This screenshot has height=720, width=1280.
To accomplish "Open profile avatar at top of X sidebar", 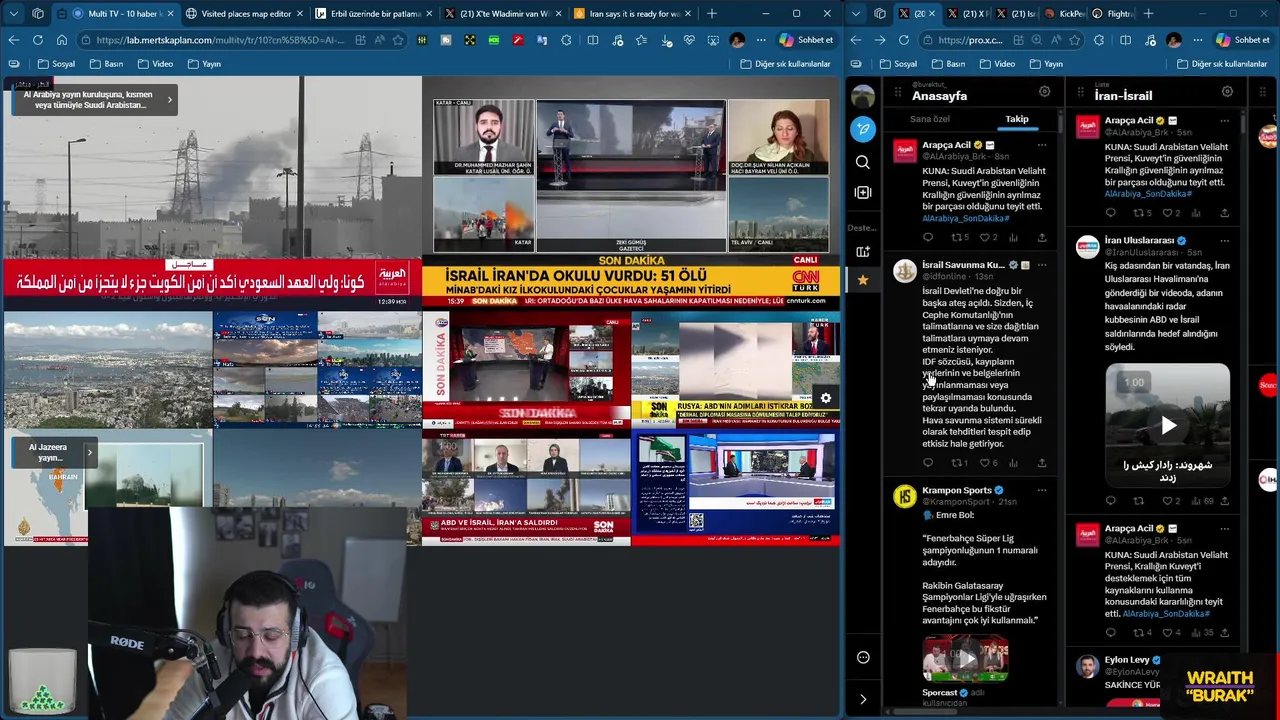I will point(863,96).
